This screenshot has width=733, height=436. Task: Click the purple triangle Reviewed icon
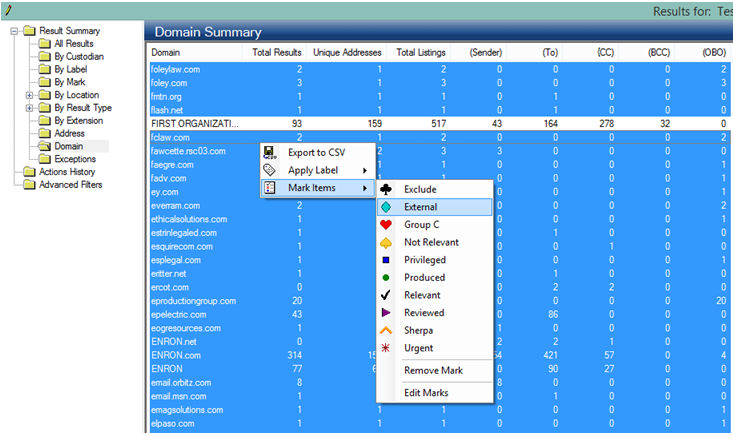coord(386,313)
